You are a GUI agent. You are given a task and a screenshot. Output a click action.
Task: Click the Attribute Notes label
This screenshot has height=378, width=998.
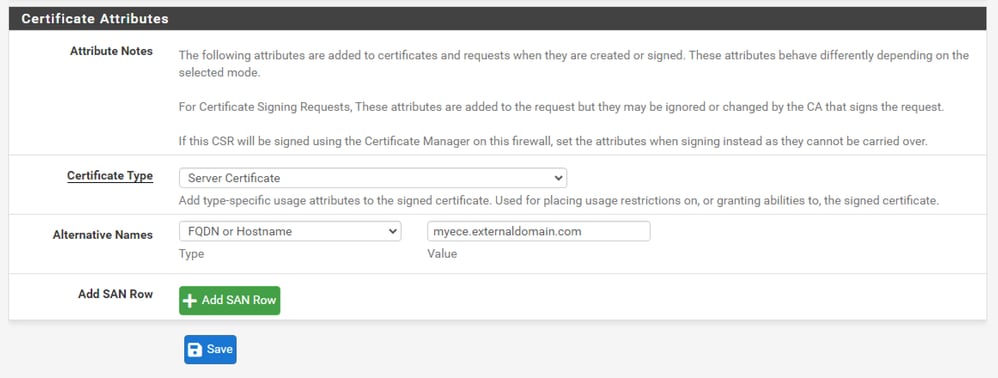click(x=111, y=51)
